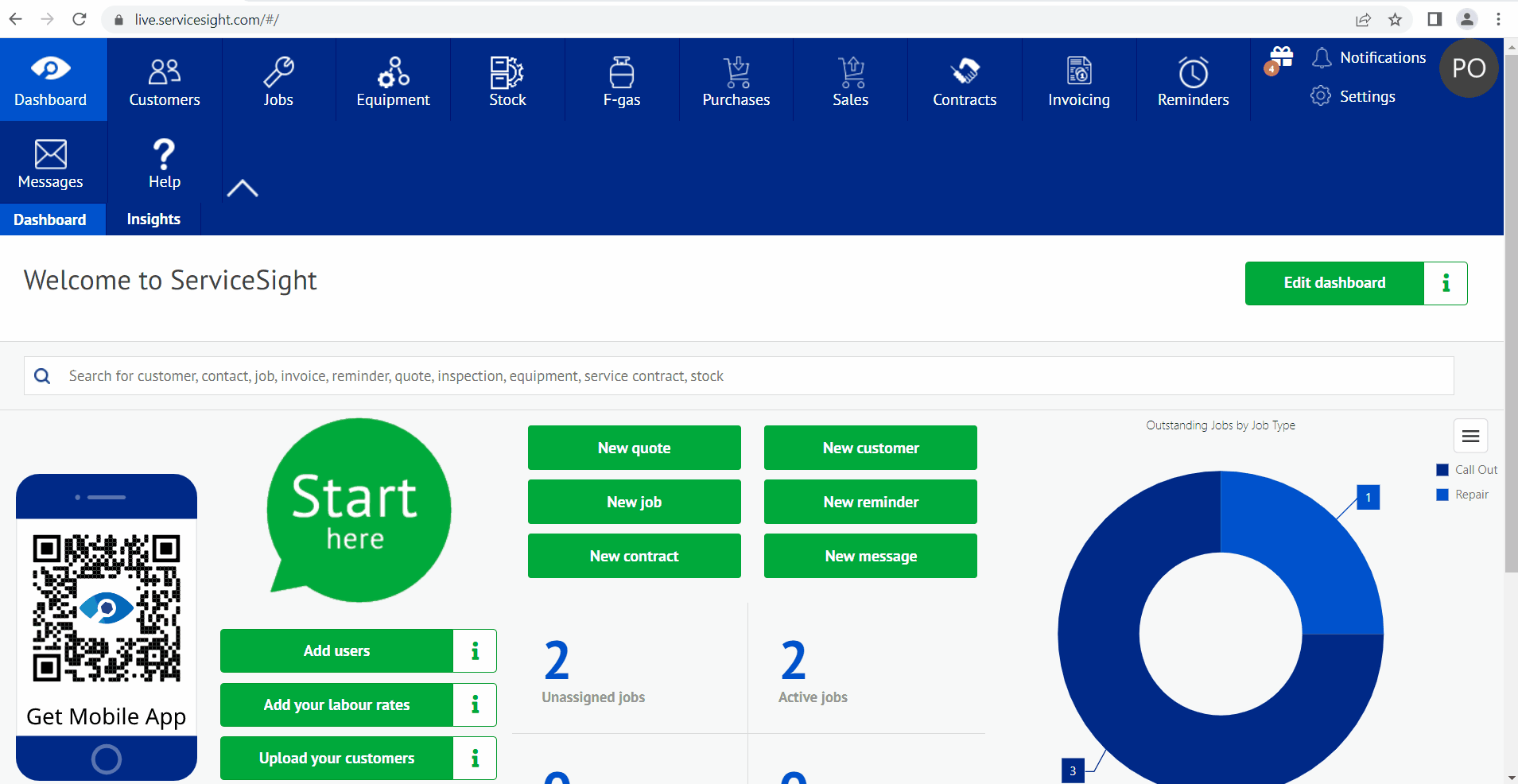This screenshot has height=784, width=1518.
Task: Open the Chrome three-dot menu
Action: [1499, 19]
